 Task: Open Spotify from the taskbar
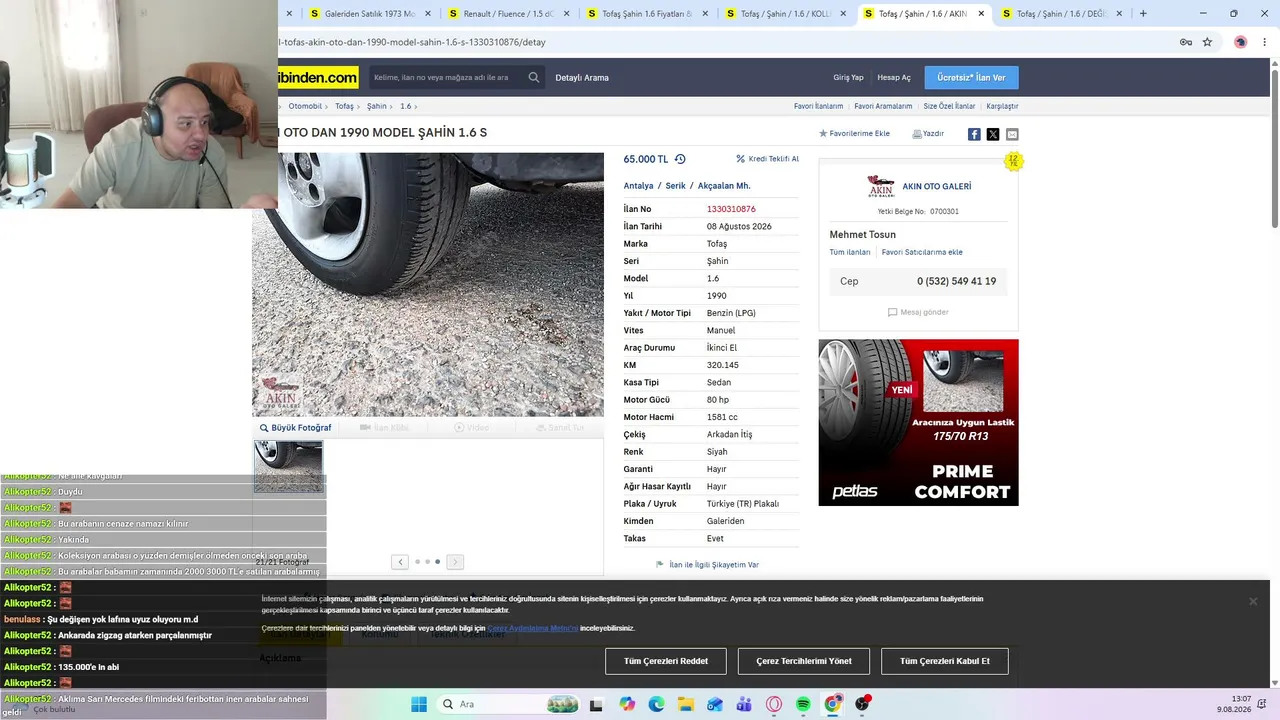click(803, 704)
